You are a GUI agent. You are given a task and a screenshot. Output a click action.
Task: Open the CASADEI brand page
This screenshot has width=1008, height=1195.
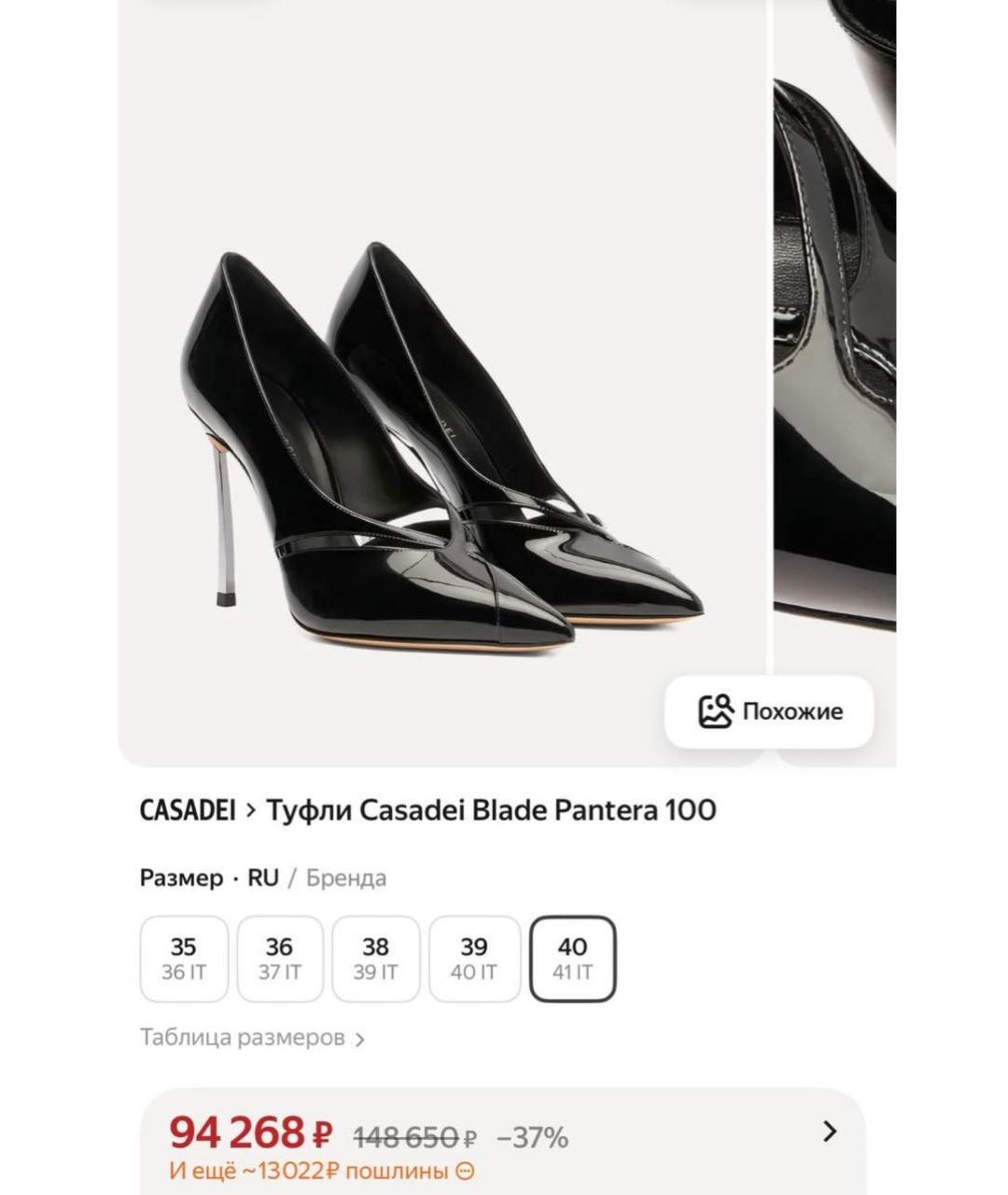click(187, 810)
